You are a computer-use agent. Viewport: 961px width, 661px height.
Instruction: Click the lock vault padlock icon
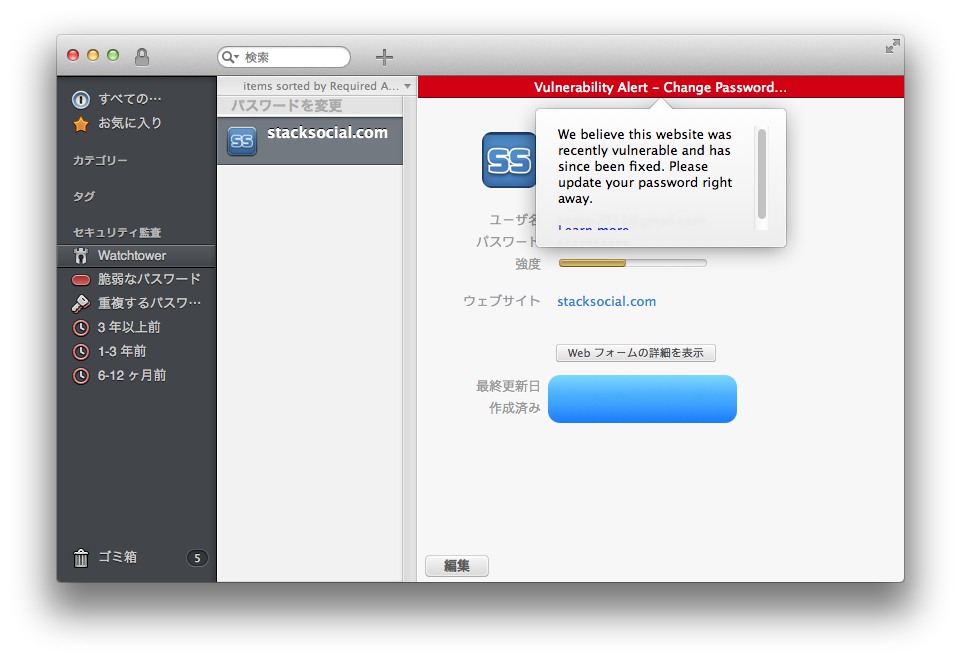[x=142, y=56]
